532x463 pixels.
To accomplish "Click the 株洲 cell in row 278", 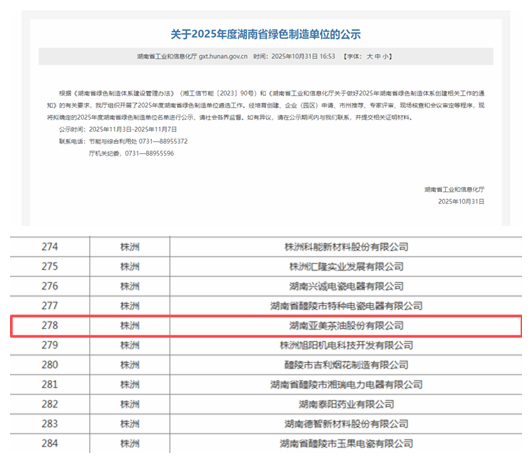I will 130,326.
